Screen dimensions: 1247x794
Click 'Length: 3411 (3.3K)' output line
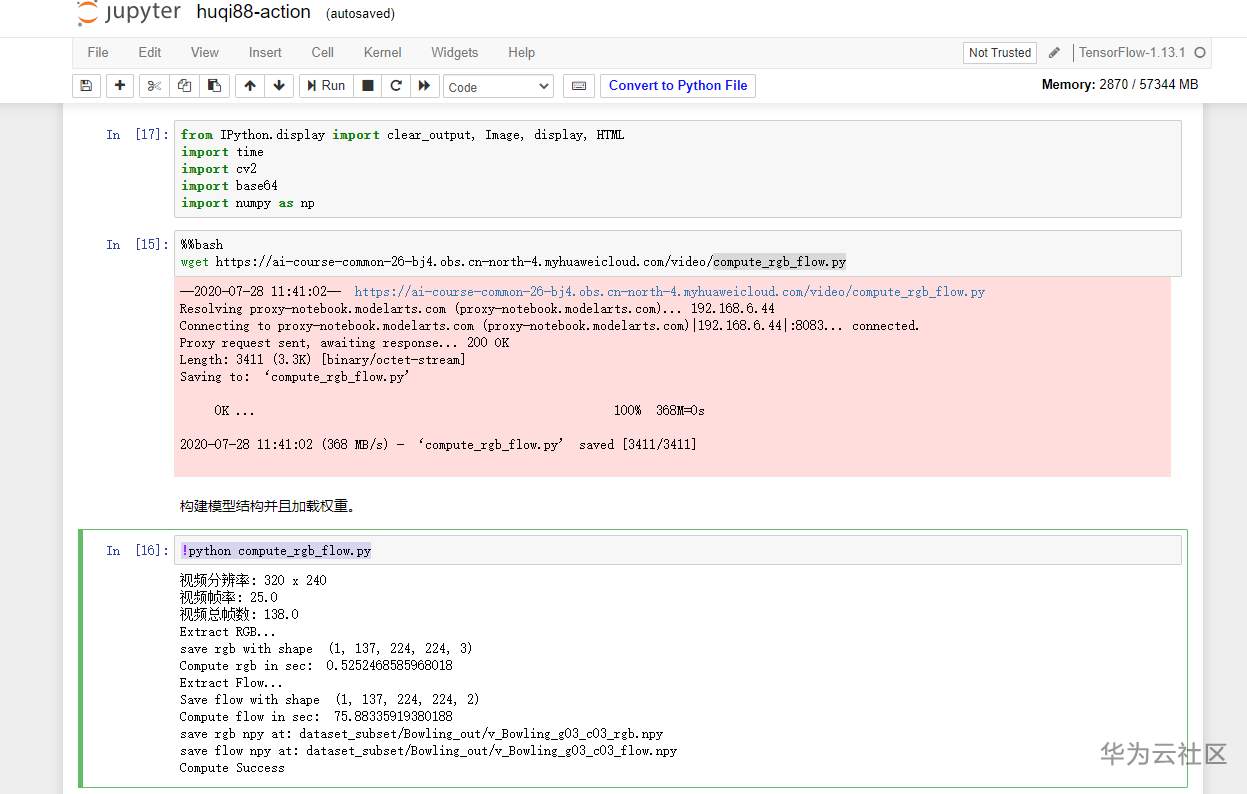pyautogui.click(x=322, y=360)
